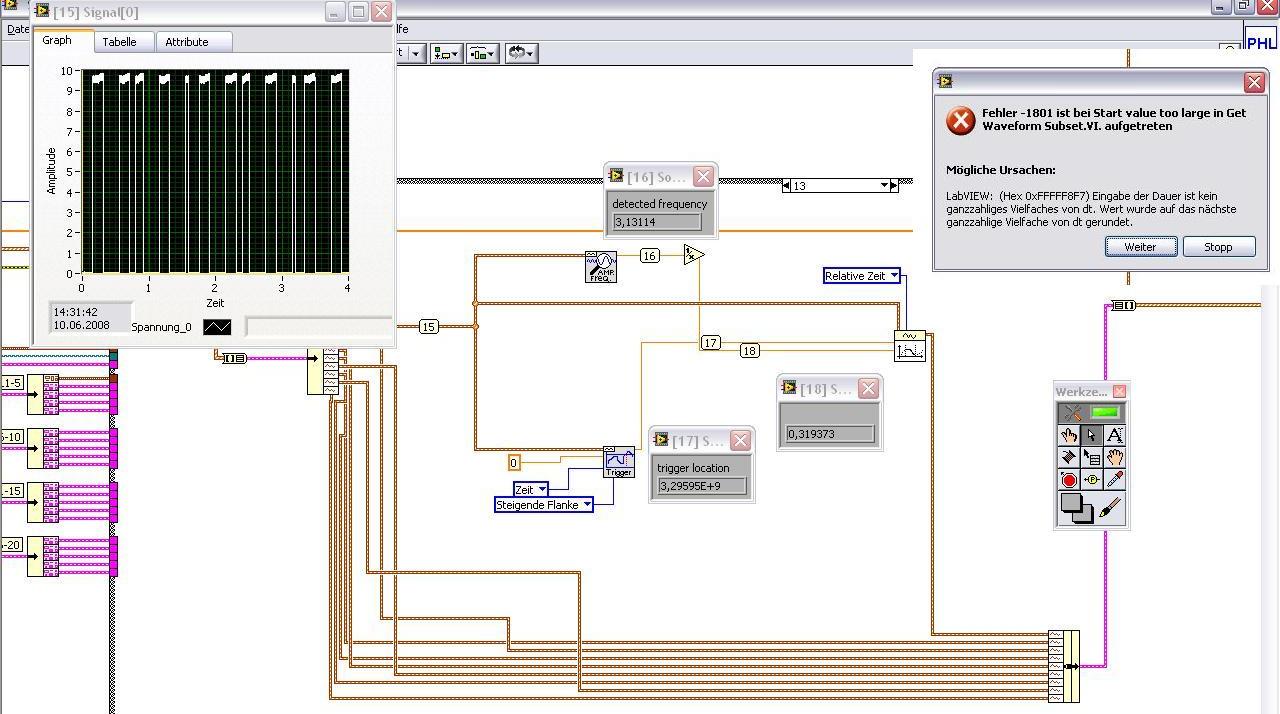Click probe marker 15 on wire
This screenshot has width=1280, height=714.
click(428, 327)
